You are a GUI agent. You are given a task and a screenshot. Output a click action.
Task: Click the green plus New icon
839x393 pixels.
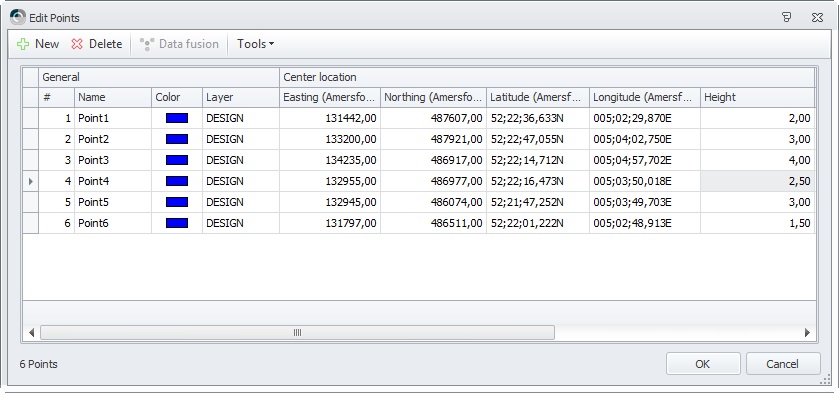[23, 44]
